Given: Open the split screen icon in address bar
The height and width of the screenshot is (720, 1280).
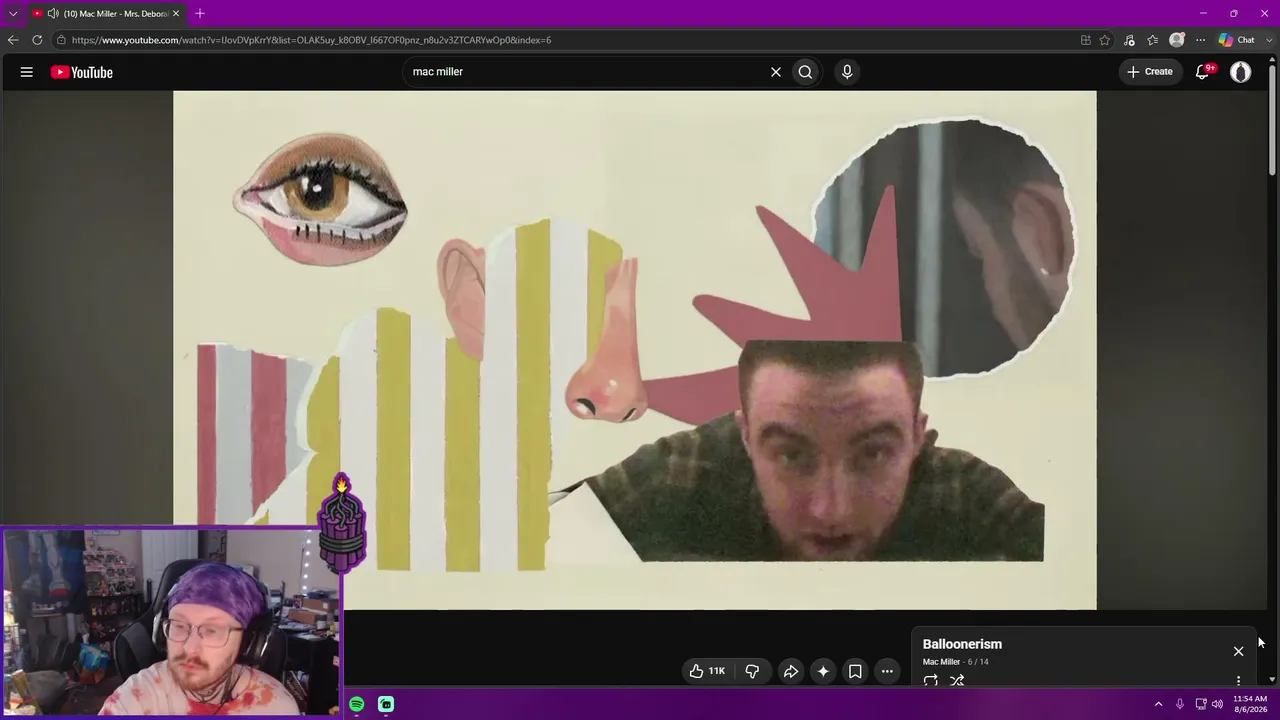Looking at the screenshot, I should pyautogui.click(x=1086, y=40).
